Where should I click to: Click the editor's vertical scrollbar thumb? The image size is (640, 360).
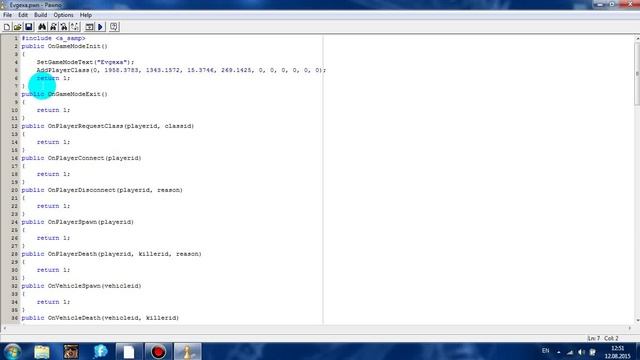pyautogui.click(x=637, y=74)
